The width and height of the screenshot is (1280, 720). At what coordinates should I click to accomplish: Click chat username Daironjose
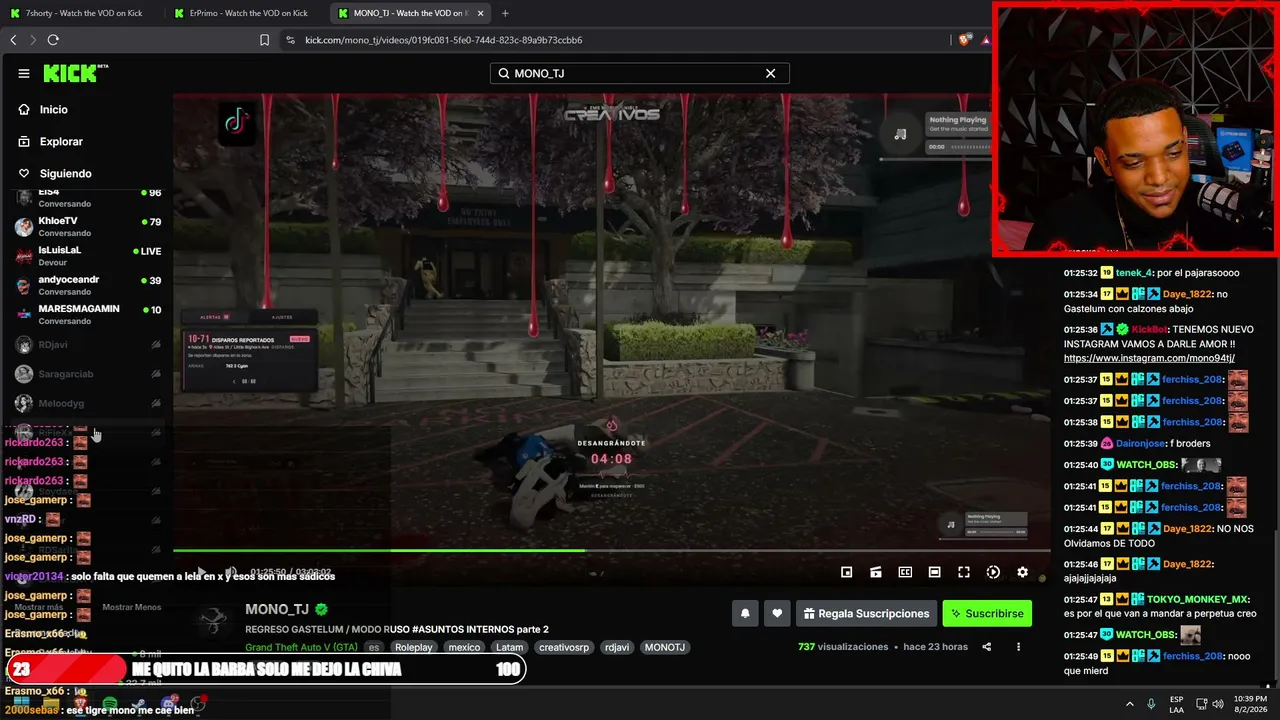click(1142, 443)
